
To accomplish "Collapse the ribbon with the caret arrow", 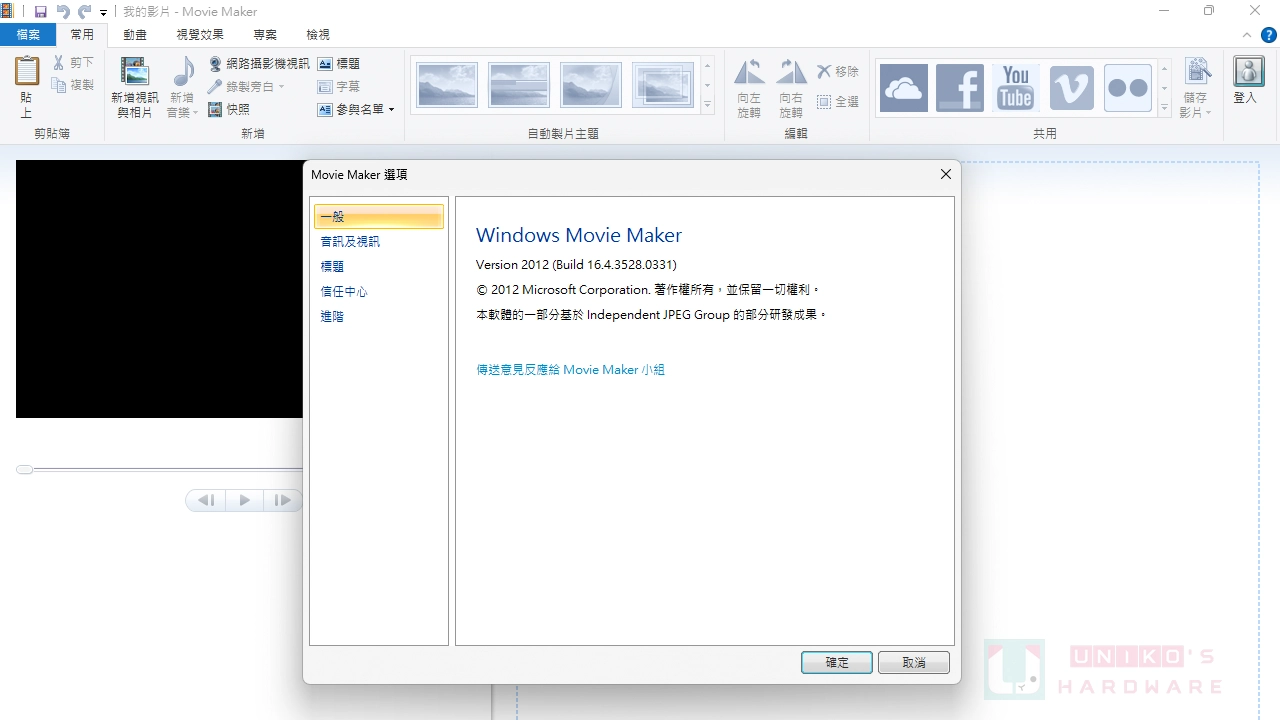I will tap(1247, 35).
